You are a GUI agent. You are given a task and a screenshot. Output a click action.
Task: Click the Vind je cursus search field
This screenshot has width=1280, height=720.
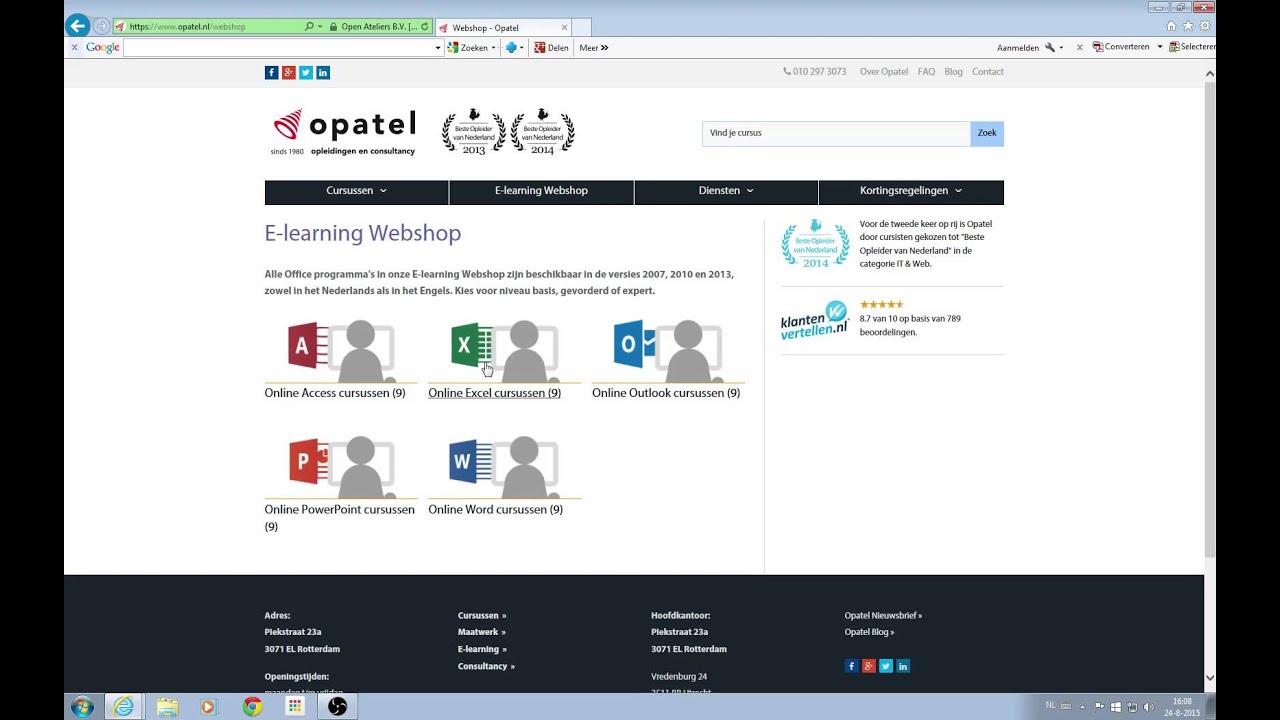point(836,133)
